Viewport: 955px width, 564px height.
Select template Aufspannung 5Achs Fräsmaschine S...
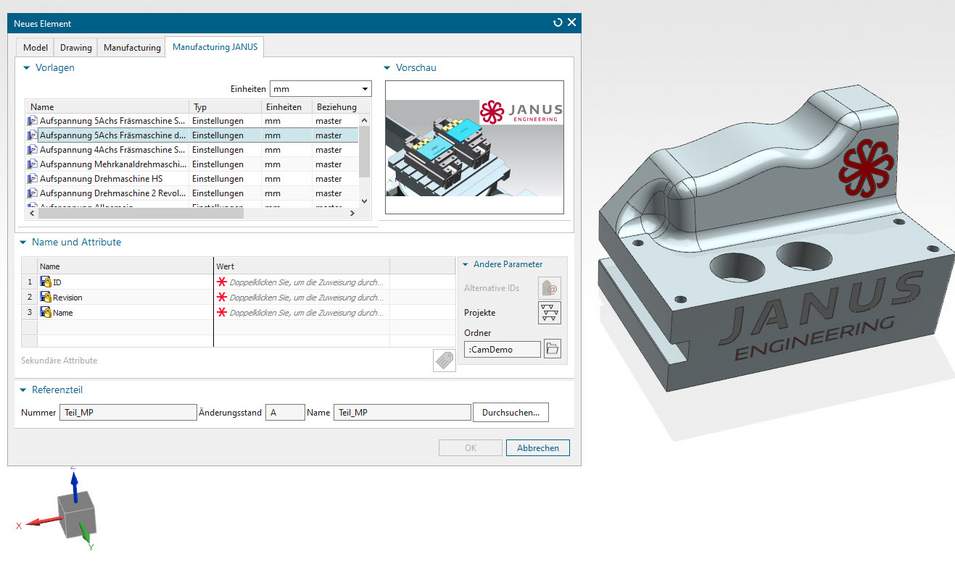click(192, 121)
